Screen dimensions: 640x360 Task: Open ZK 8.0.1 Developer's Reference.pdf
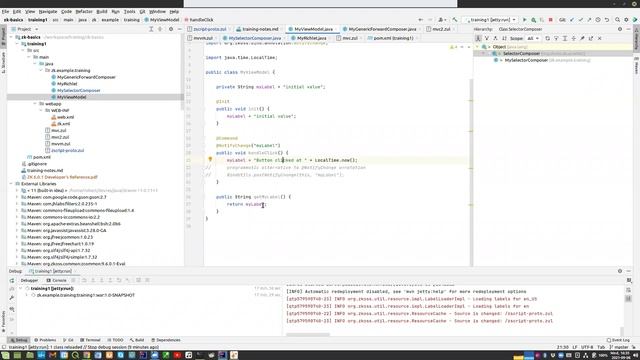pos(62,177)
